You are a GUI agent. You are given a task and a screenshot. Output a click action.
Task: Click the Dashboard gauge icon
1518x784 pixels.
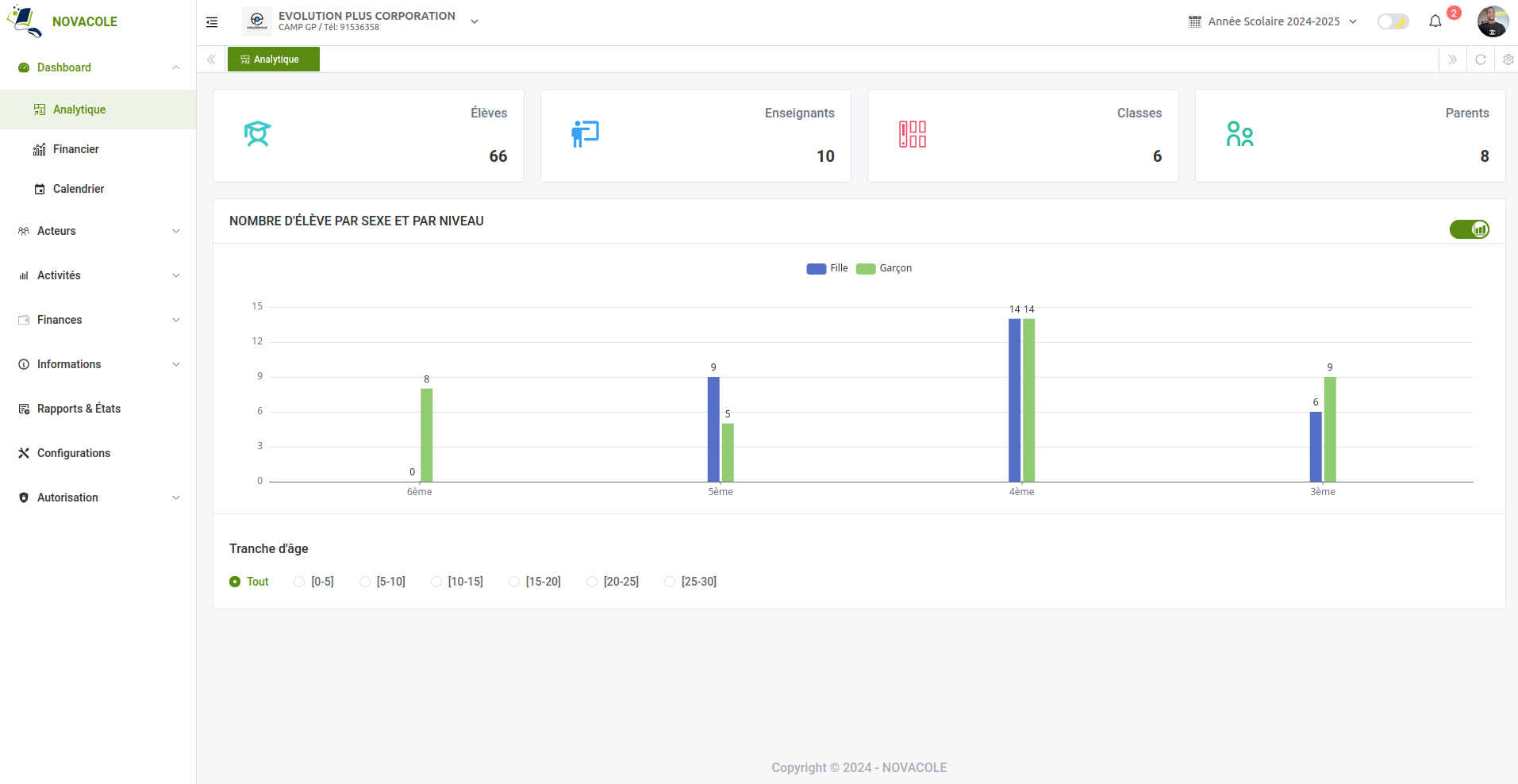coord(24,67)
